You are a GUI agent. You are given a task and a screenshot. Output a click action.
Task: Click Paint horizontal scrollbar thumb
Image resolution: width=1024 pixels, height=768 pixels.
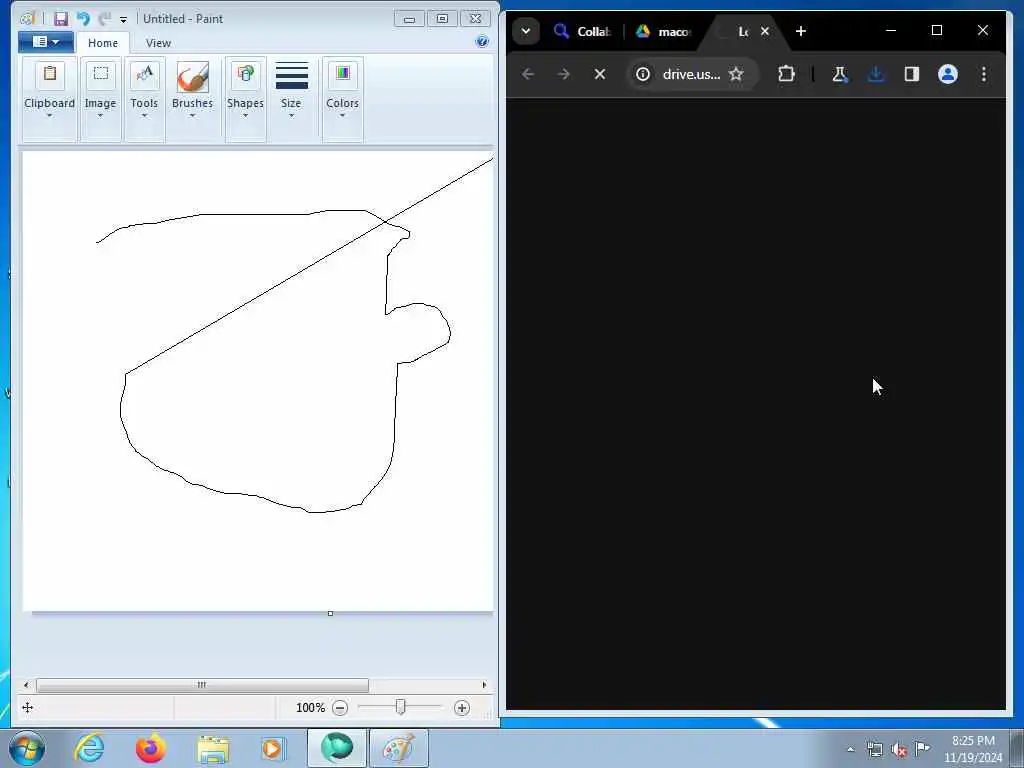[202, 685]
